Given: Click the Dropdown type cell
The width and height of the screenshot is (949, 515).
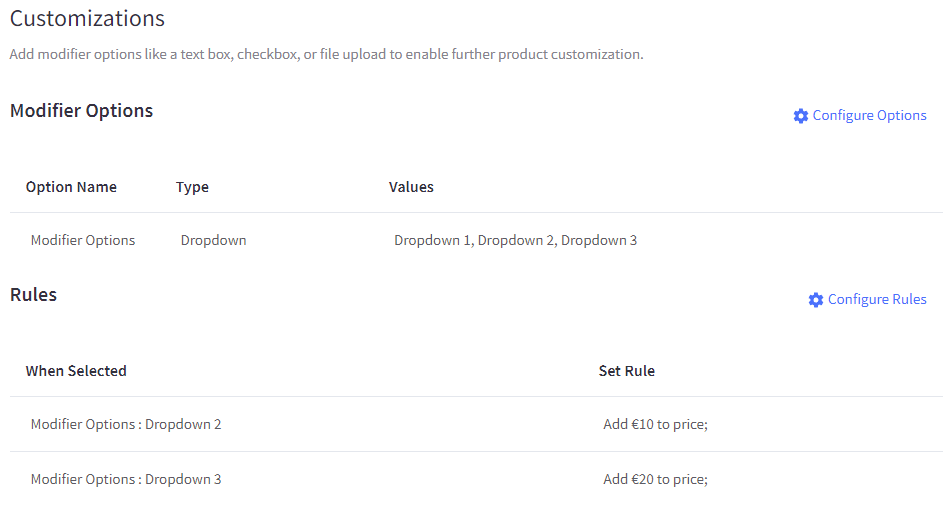Looking at the screenshot, I should (214, 240).
